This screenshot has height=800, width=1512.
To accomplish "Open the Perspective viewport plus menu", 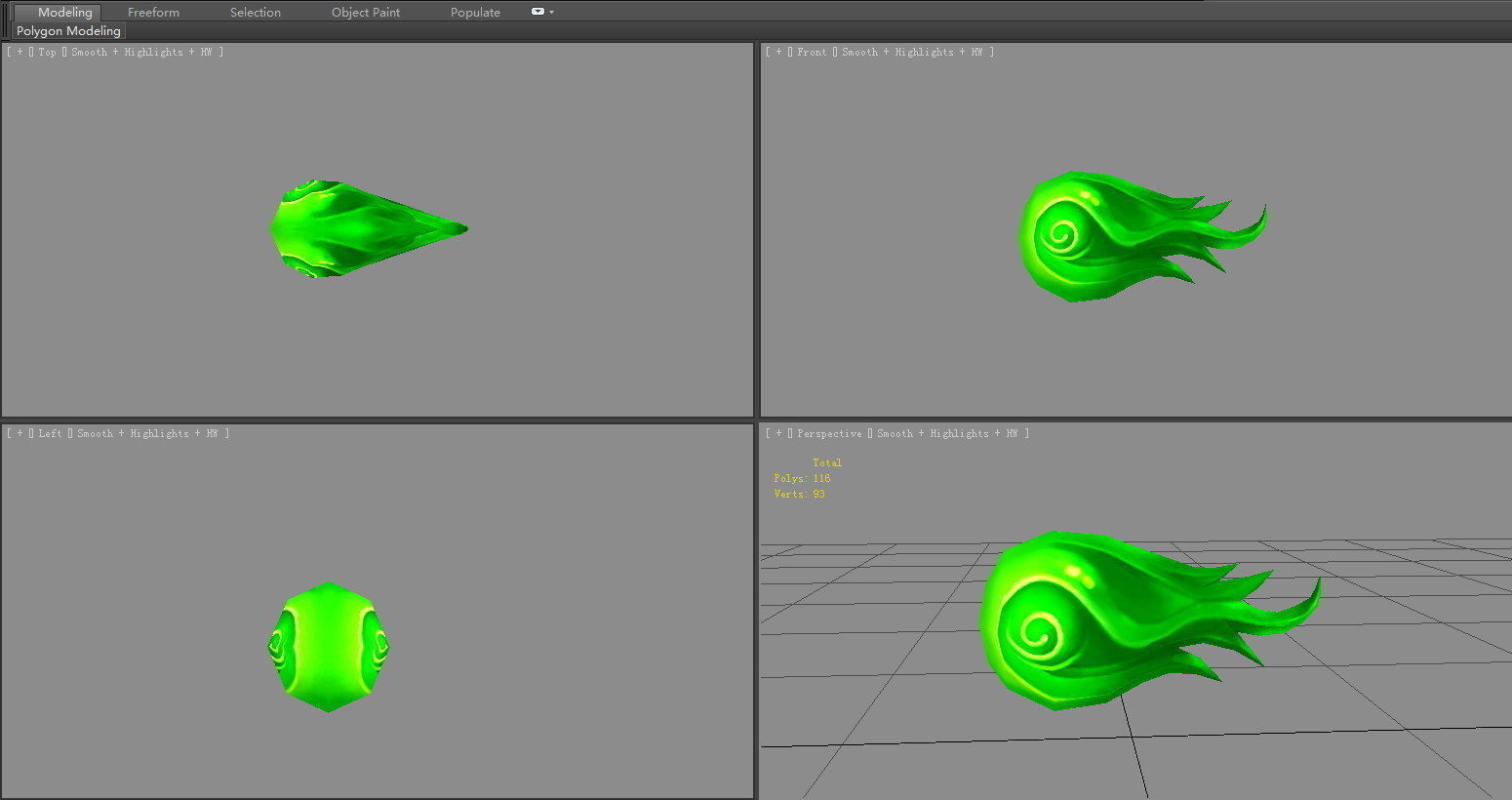I will 778,433.
